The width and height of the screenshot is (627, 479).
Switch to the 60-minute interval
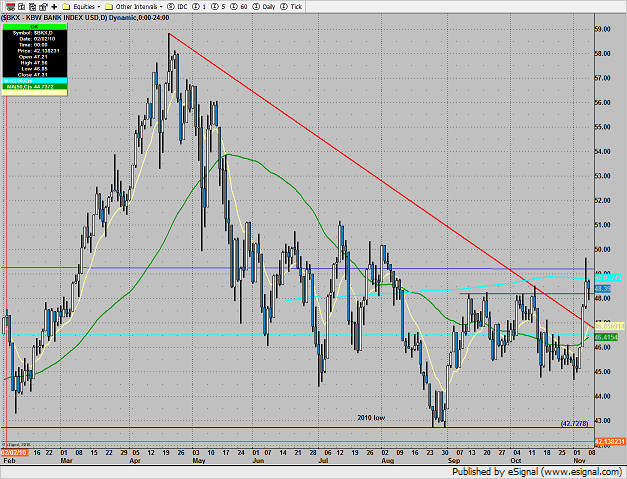[240, 7]
